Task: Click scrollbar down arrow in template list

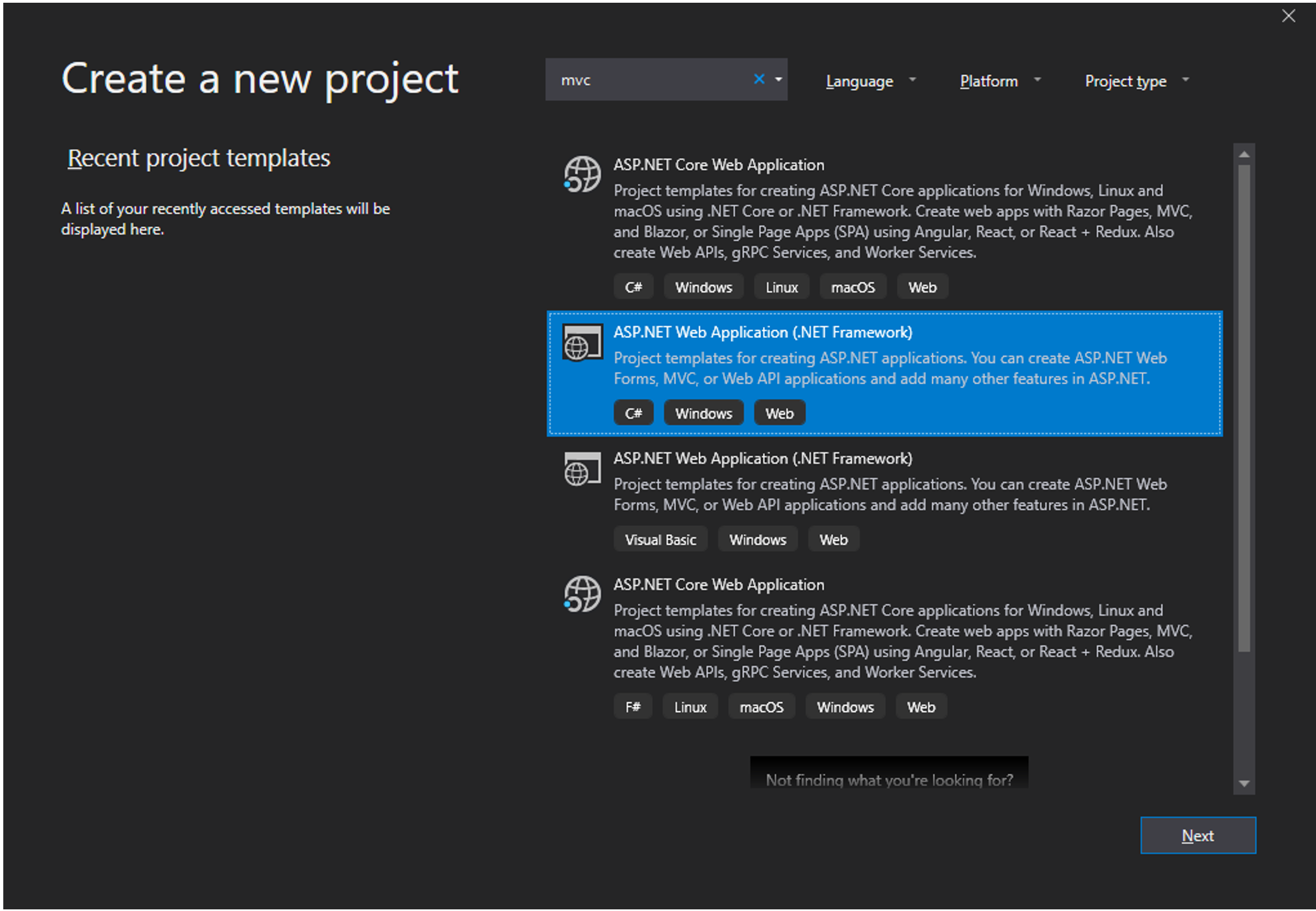Action: point(1244,784)
